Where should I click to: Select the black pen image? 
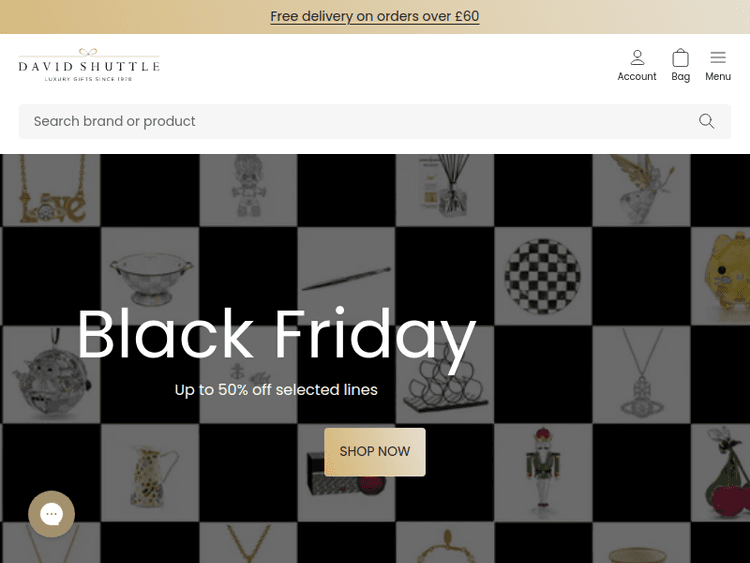pyautogui.click(x=345, y=274)
